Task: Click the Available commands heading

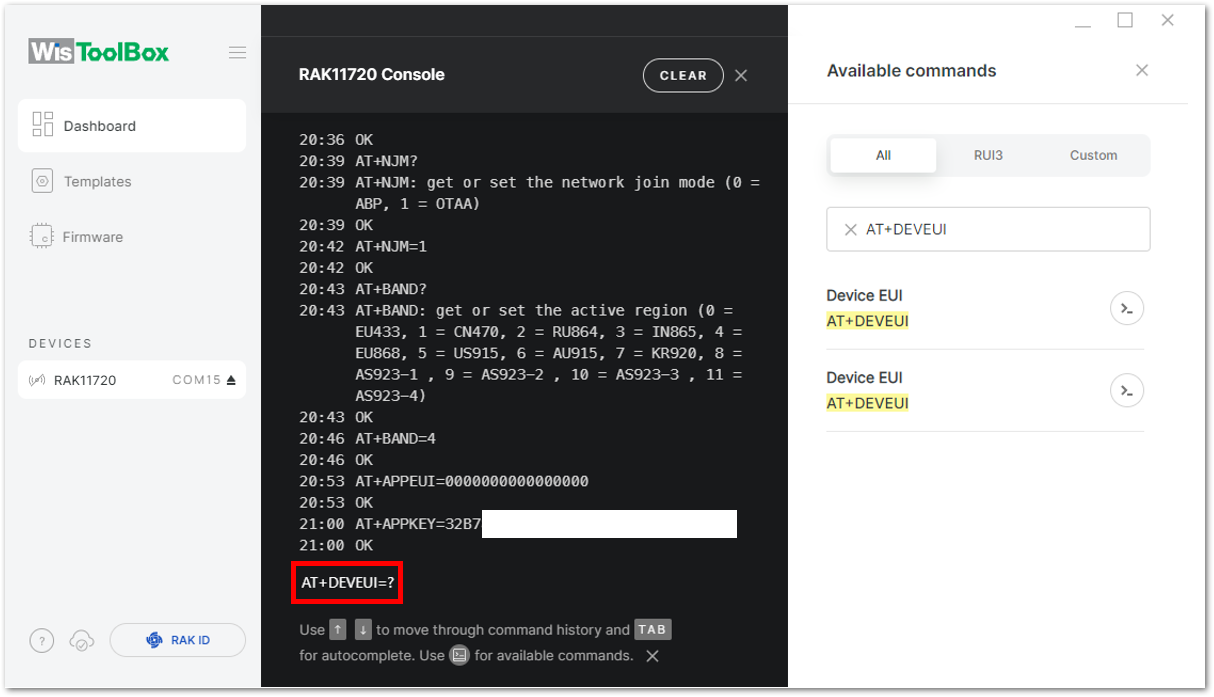Action: coord(911,71)
